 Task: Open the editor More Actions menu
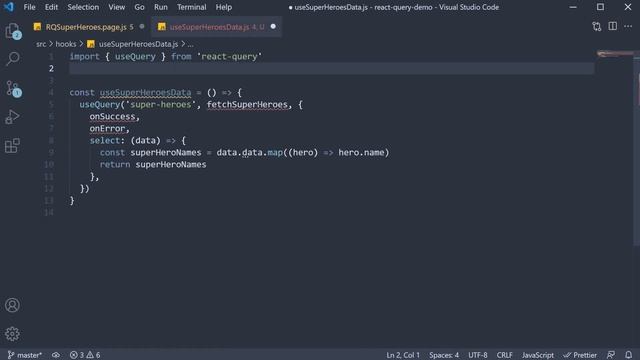coord(628,27)
